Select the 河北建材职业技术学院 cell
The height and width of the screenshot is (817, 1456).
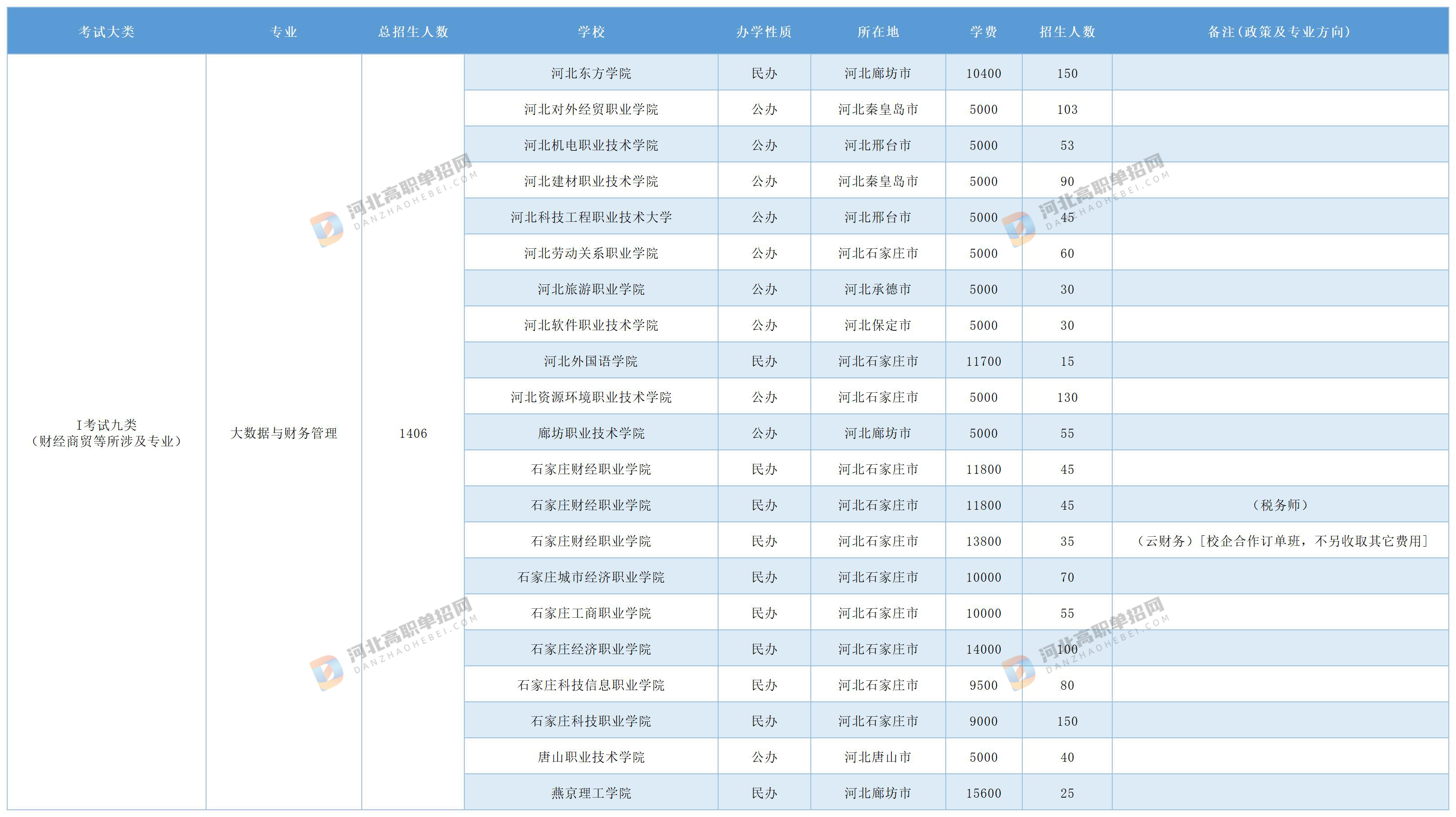coord(591,181)
